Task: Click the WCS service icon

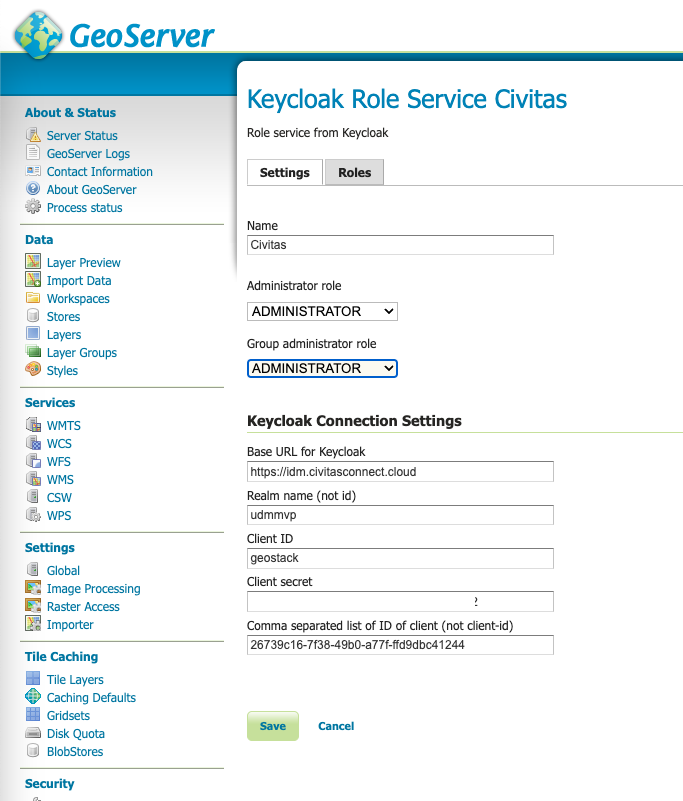Action: click(33, 442)
